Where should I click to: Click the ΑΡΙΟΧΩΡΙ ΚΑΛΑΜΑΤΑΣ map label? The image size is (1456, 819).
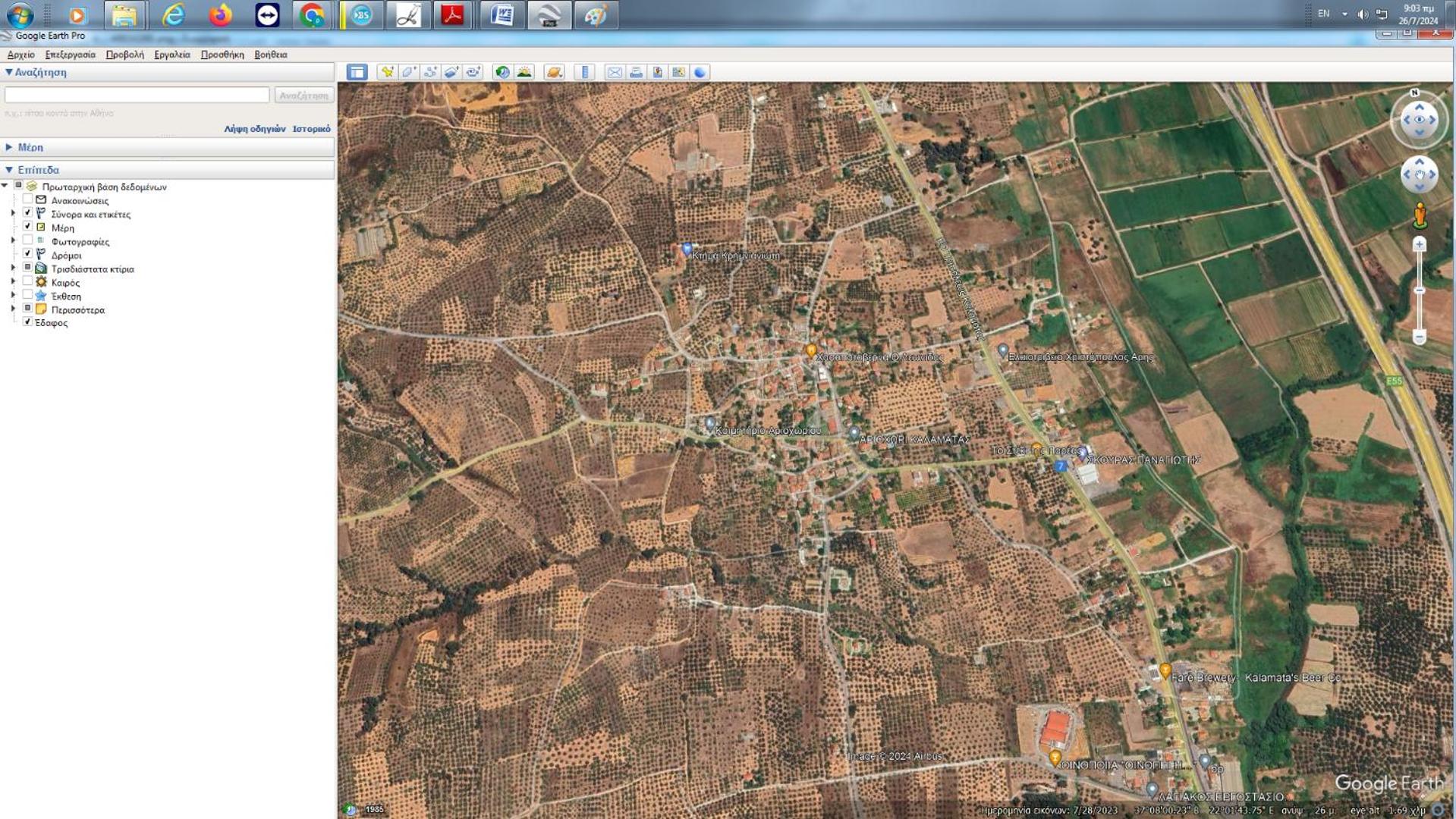[x=914, y=440]
